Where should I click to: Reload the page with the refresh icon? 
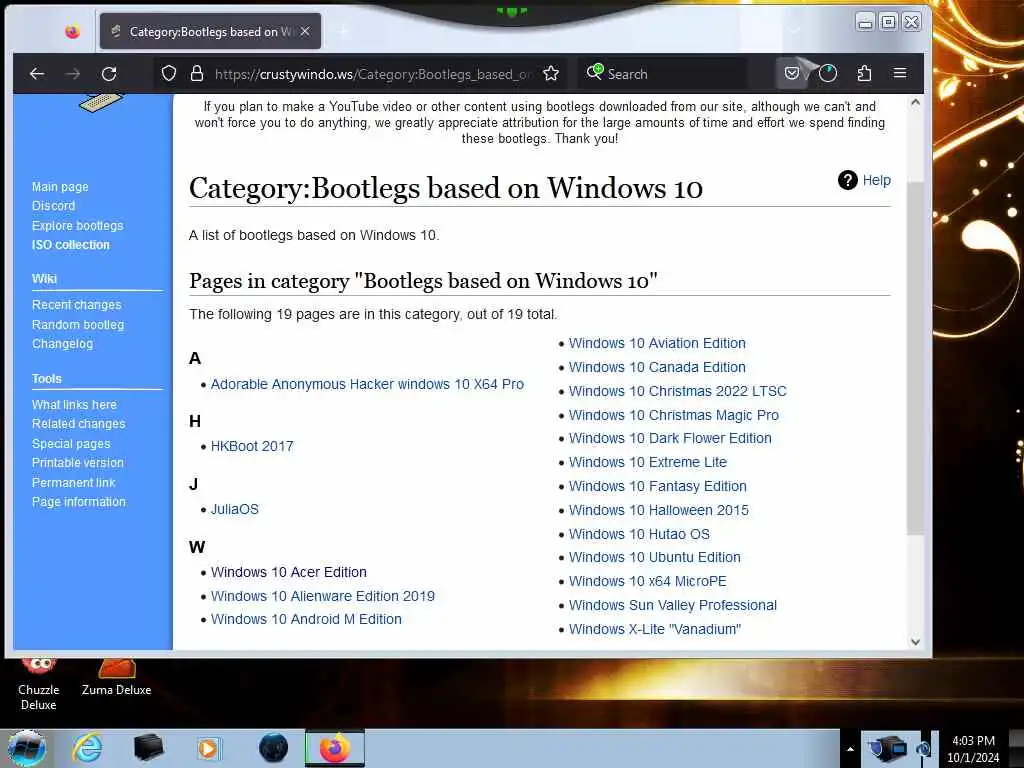[109, 74]
